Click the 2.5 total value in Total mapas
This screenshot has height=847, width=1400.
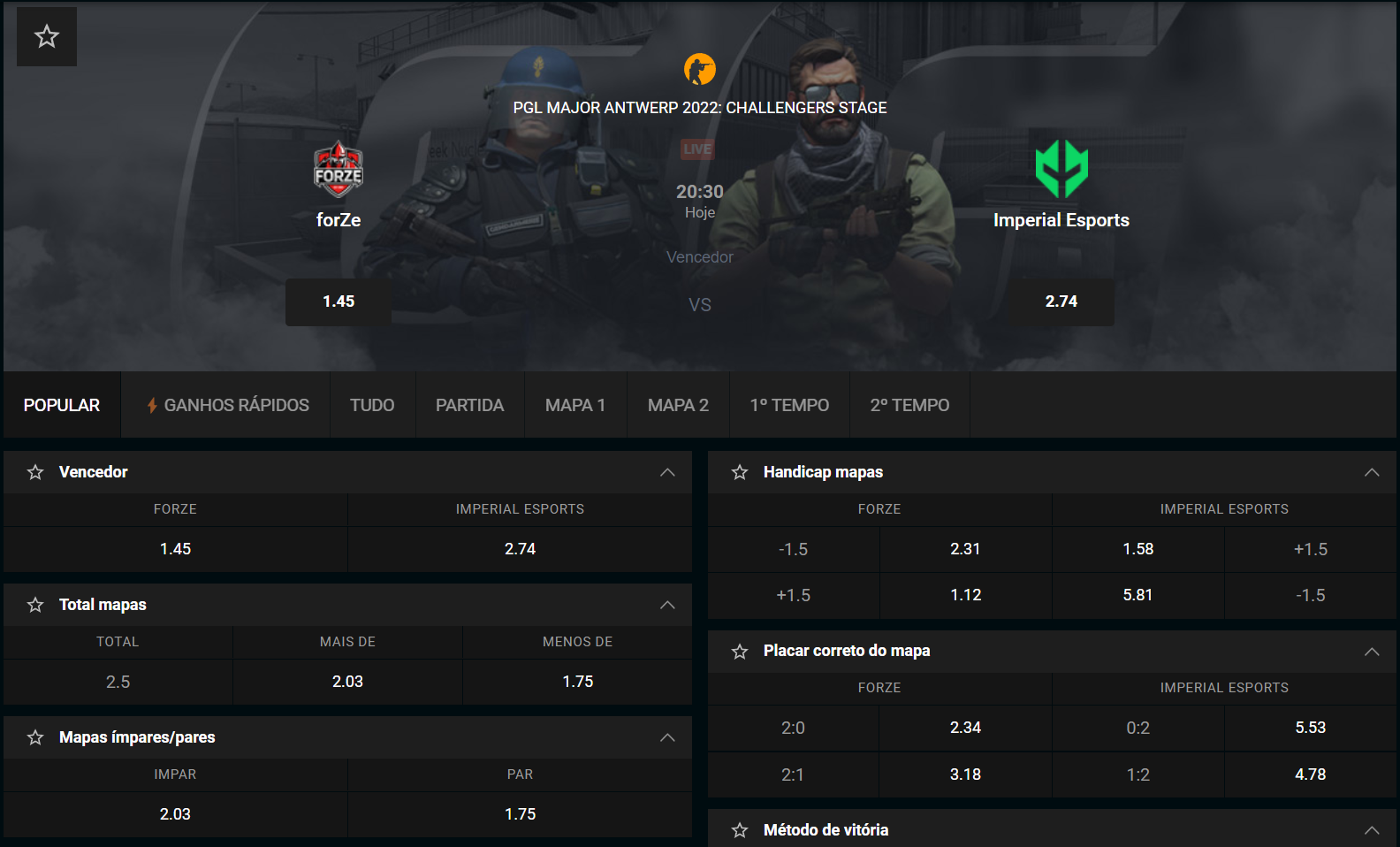coord(118,682)
